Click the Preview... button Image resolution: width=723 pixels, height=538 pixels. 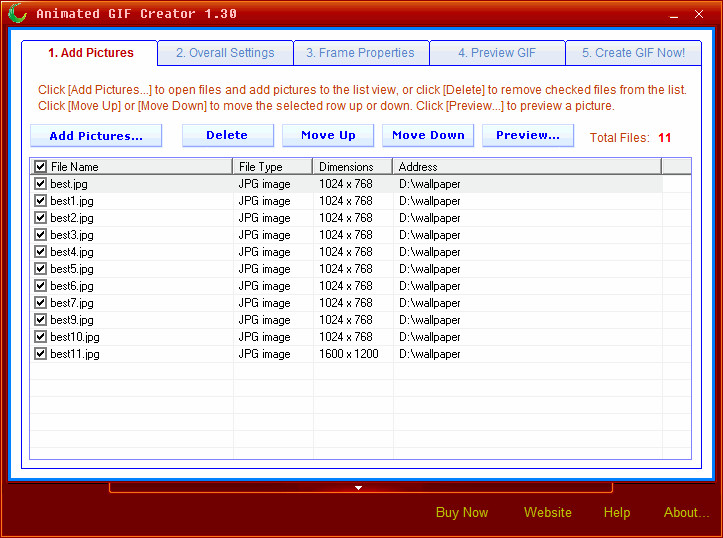528,136
